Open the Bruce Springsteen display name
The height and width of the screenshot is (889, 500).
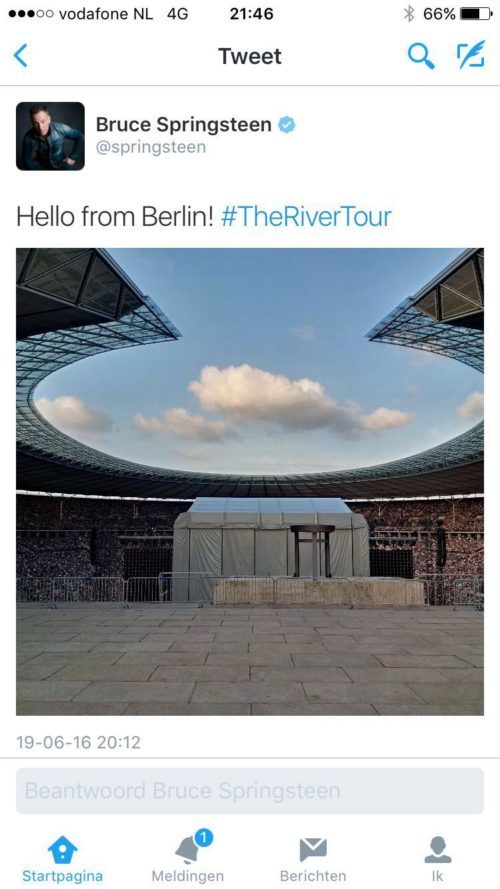click(184, 125)
